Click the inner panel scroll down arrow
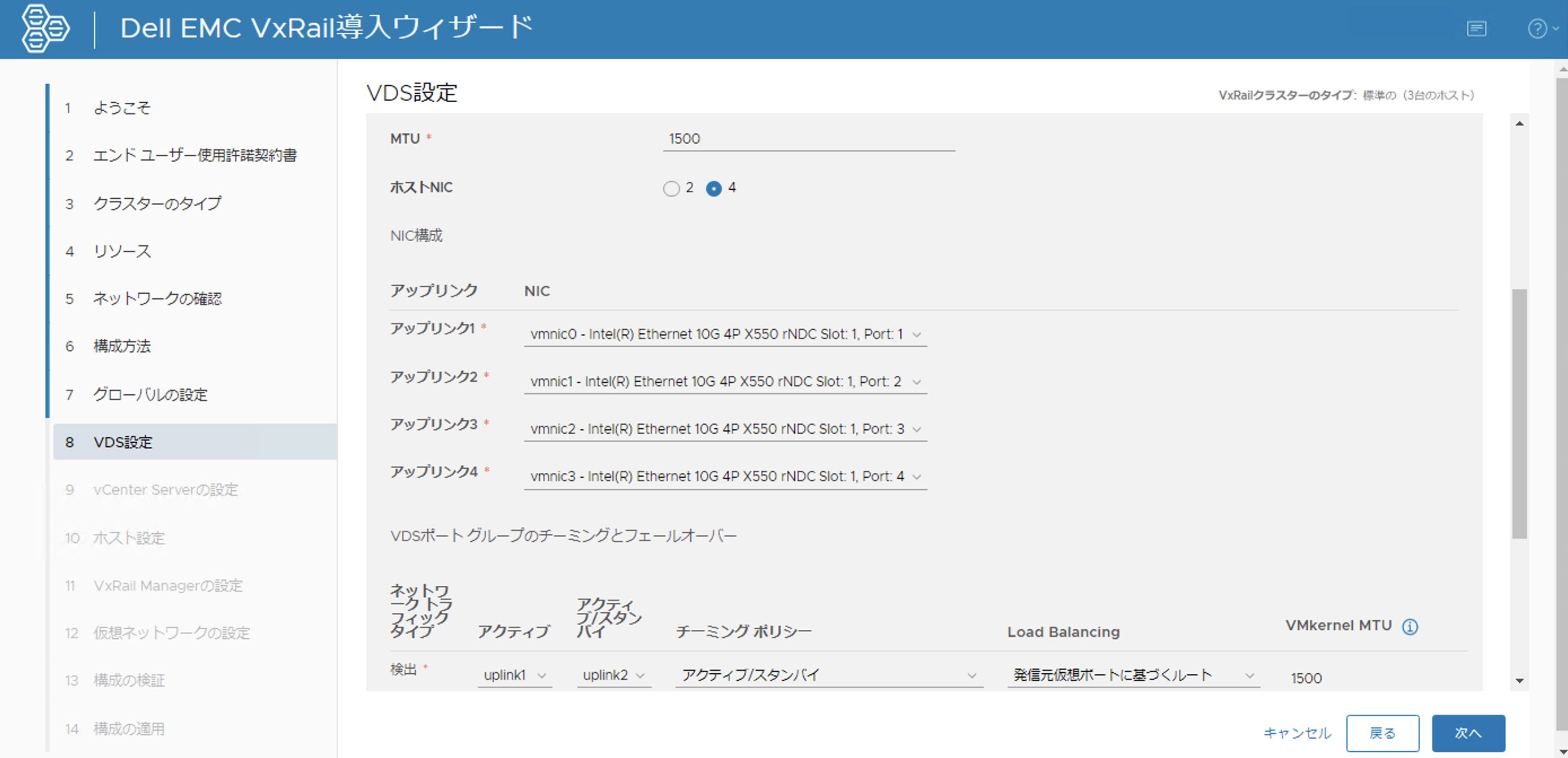This screenshot has height=758, width=1568. click(1519, 681)
